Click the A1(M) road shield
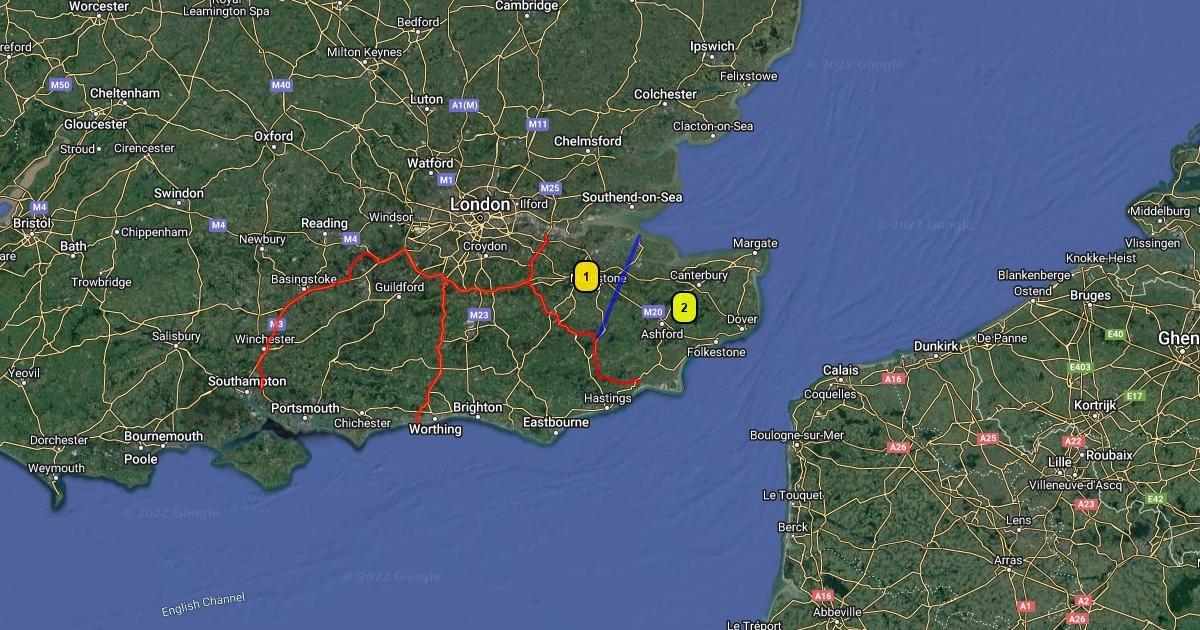Image resolution: width=1200 pixels, height=630 pixels. (x=464, y=105)
